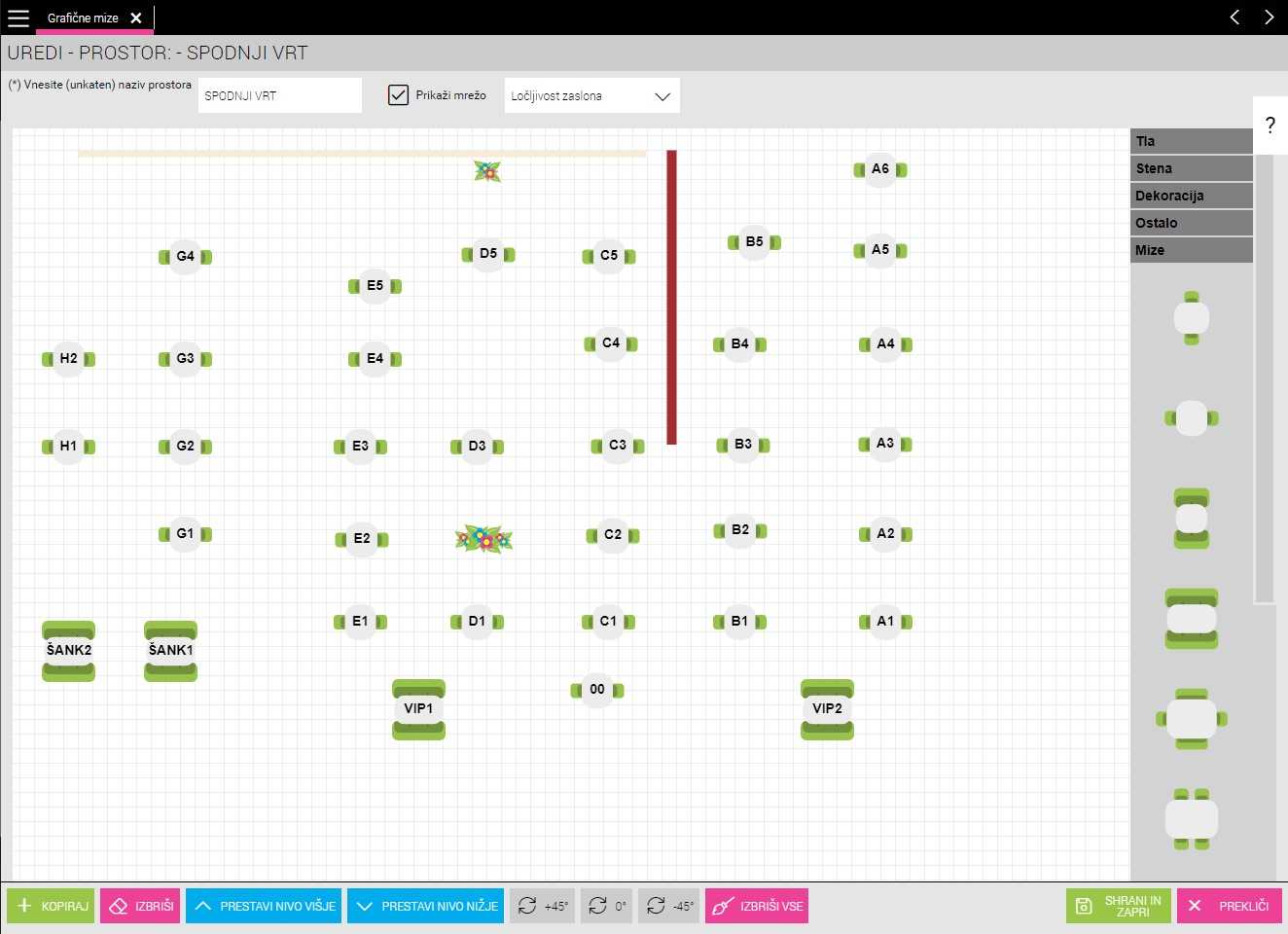This screenshot has height=934, width=1288.
Task: Click the Shrani in zapri button
Action: pos(1119,906)
